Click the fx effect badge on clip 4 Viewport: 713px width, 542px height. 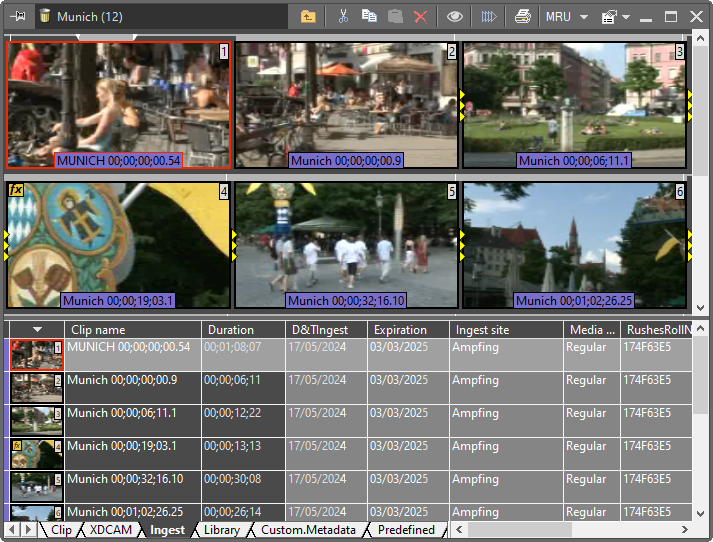[x=16, y=190]
